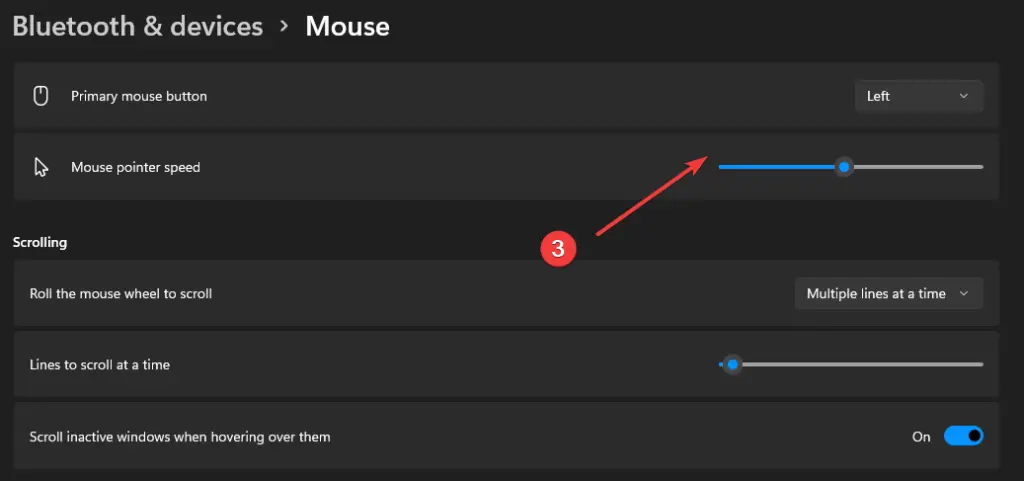Screen dimensions: 1024x481
Task: Click the chevron in Multiple lines at a time box
Action: click(963, 294)
